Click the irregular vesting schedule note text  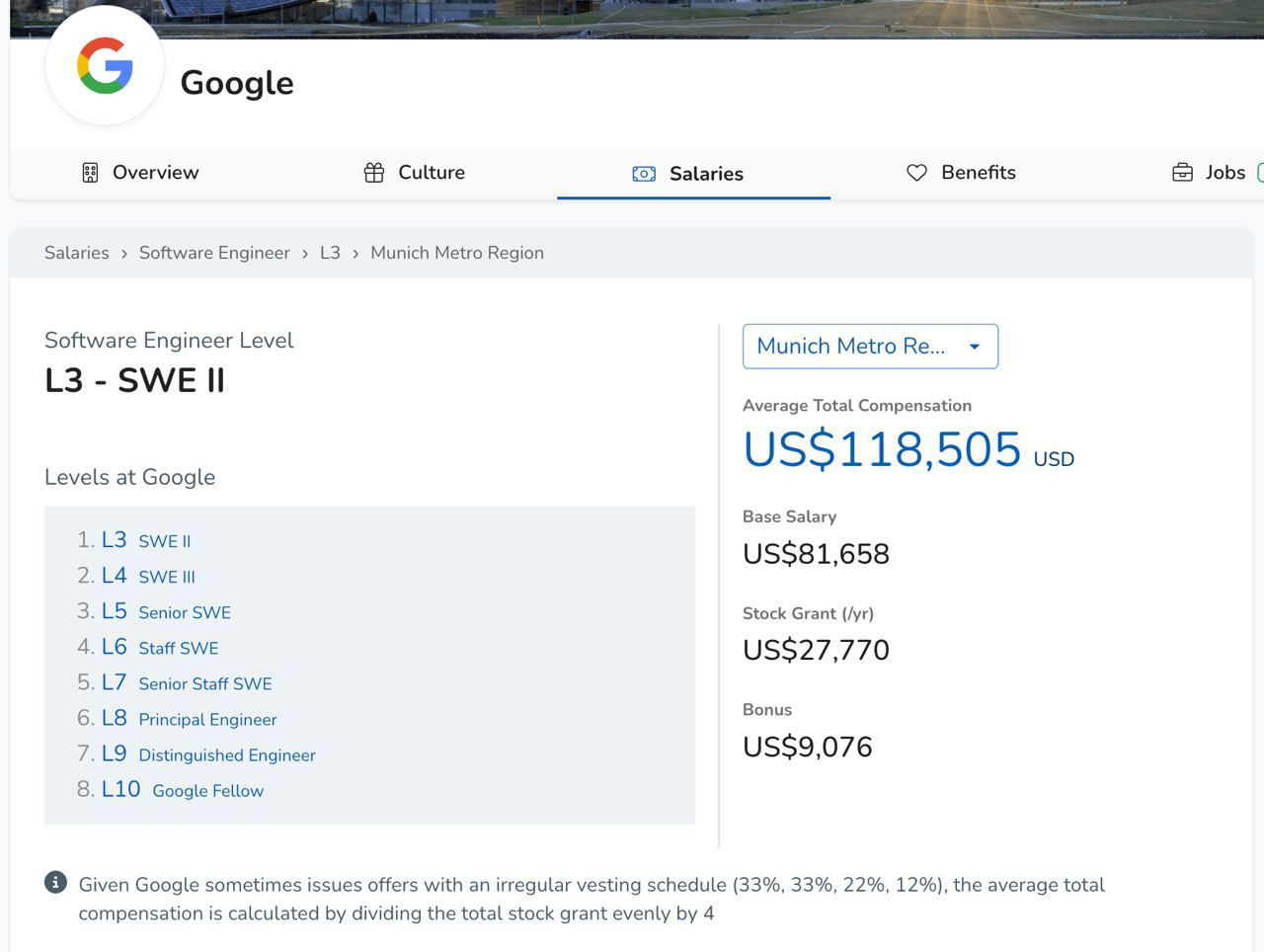(x=592, y=899)
